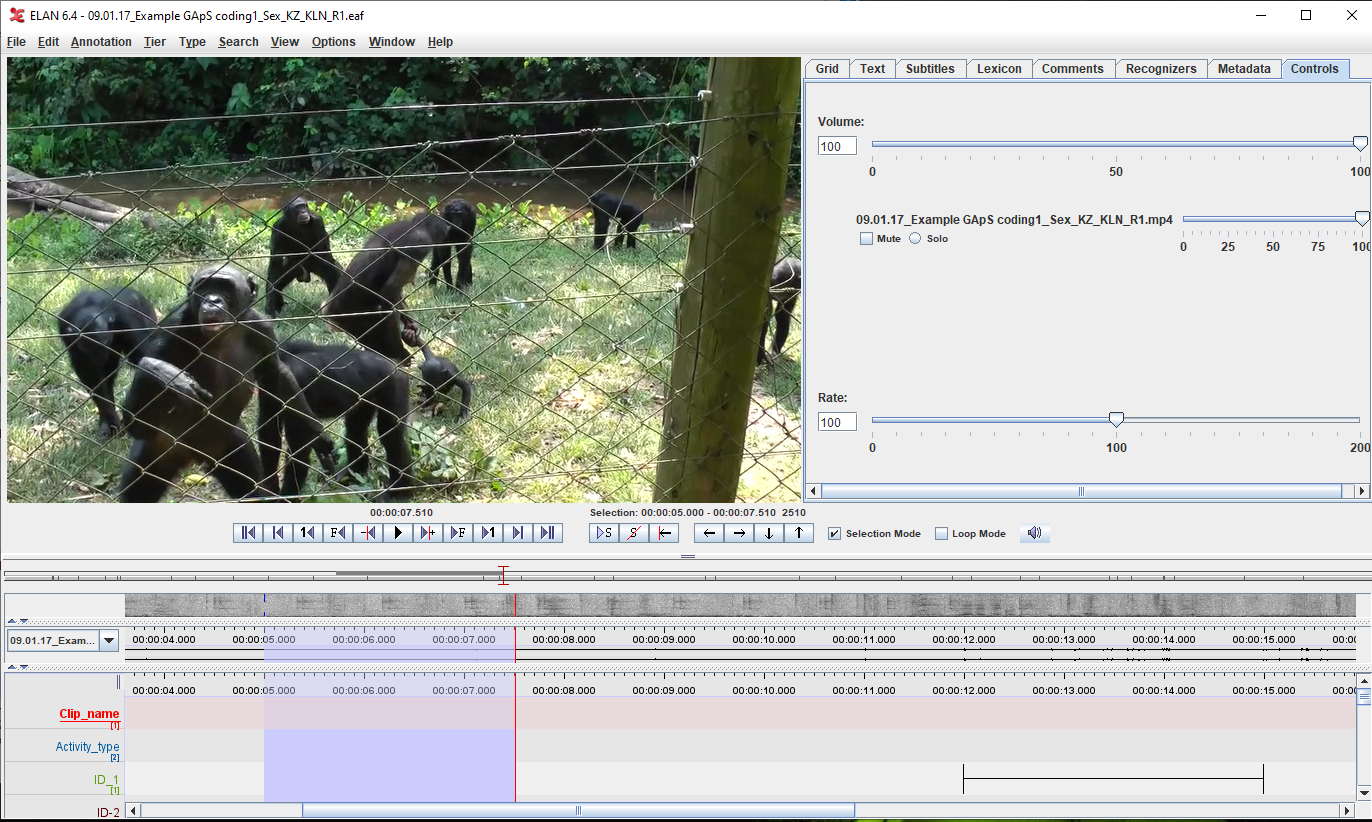Go to end of media
This screenshot has height=822, width=1372.
[548, 533]
